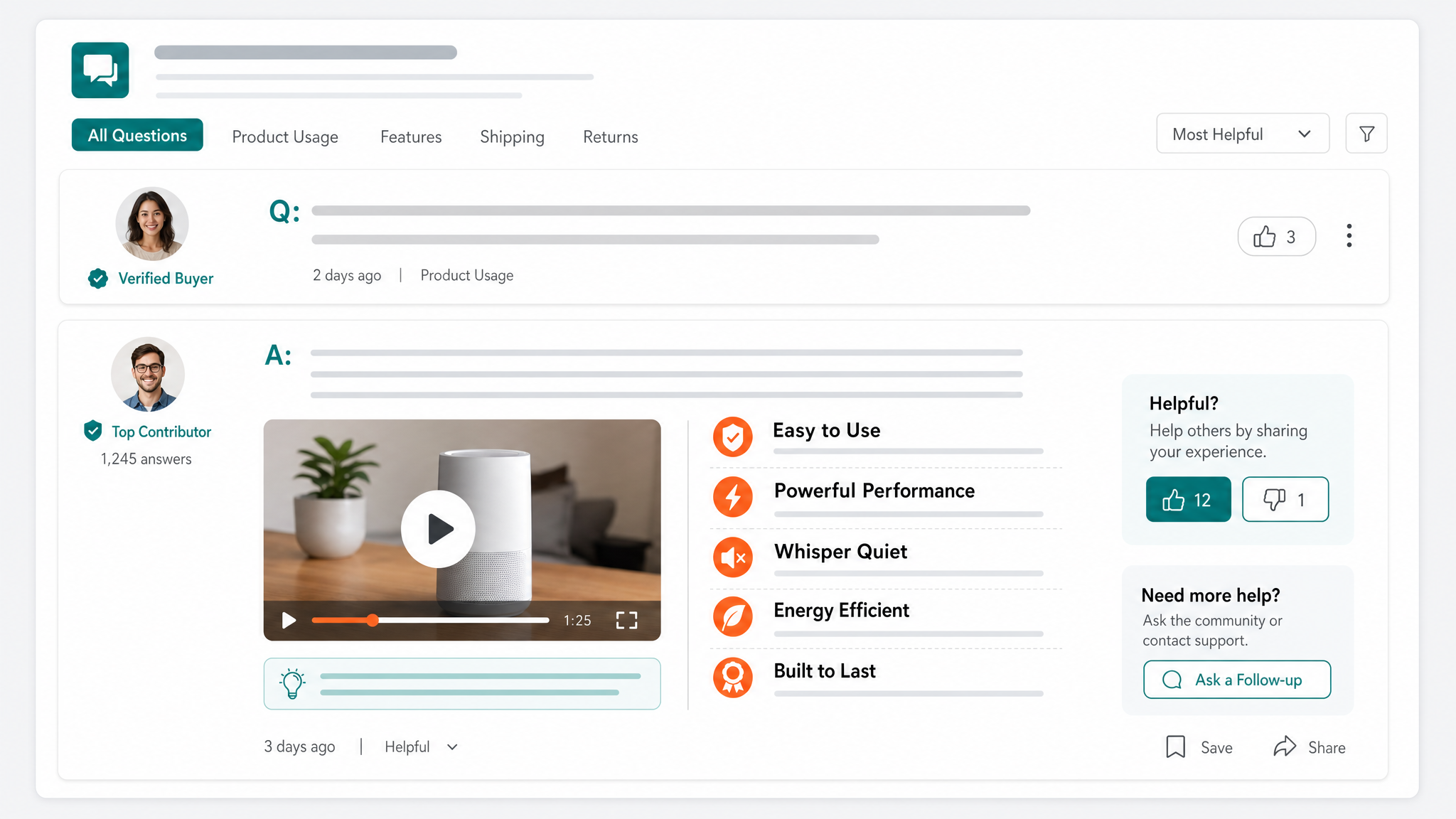1456x819 pixels.
Task: Open the Most Helpful sort dropdown
Action: tap(1243, 134)
